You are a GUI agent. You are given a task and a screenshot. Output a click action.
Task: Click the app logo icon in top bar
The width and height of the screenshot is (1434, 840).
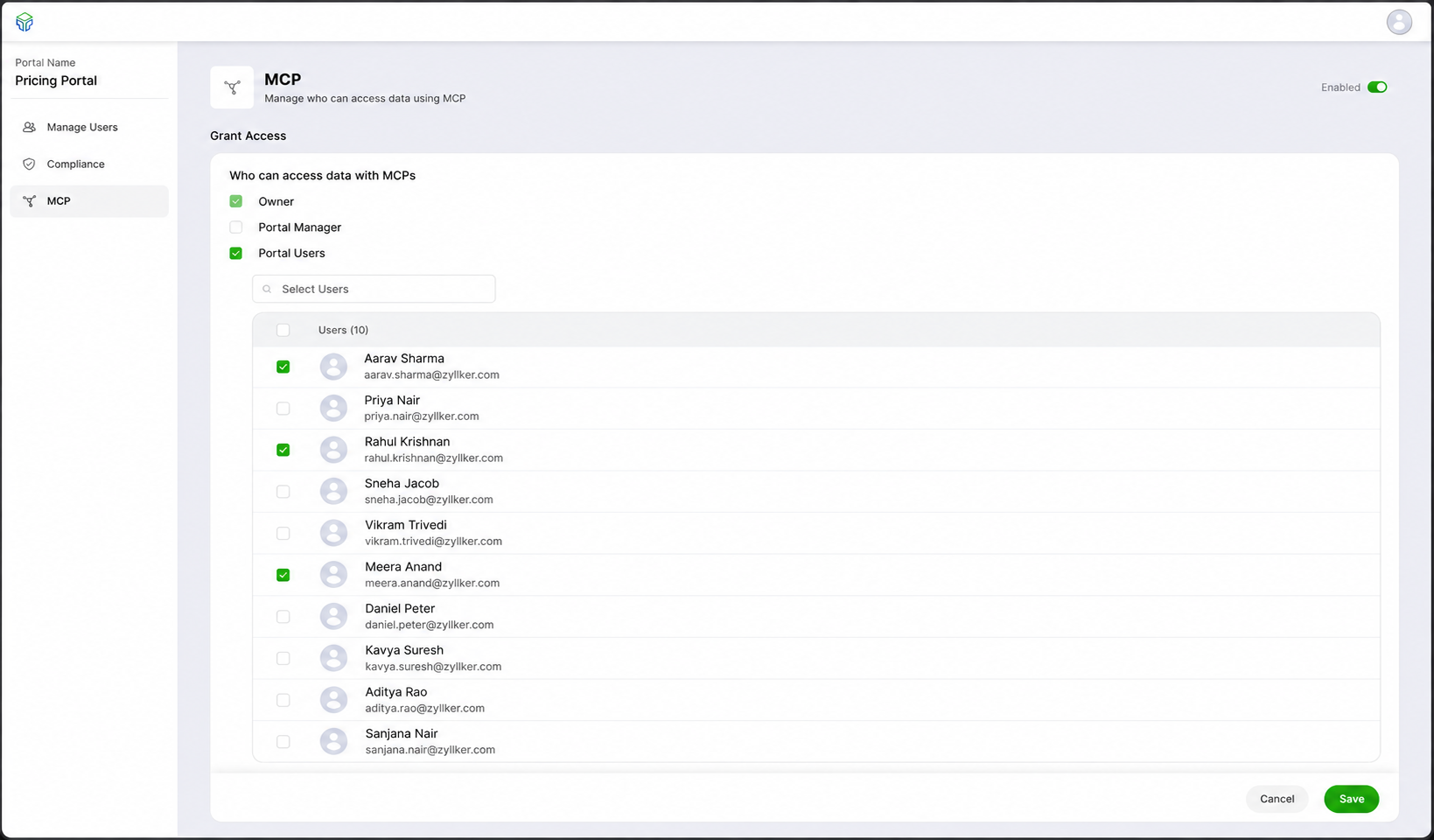point(24,22)
